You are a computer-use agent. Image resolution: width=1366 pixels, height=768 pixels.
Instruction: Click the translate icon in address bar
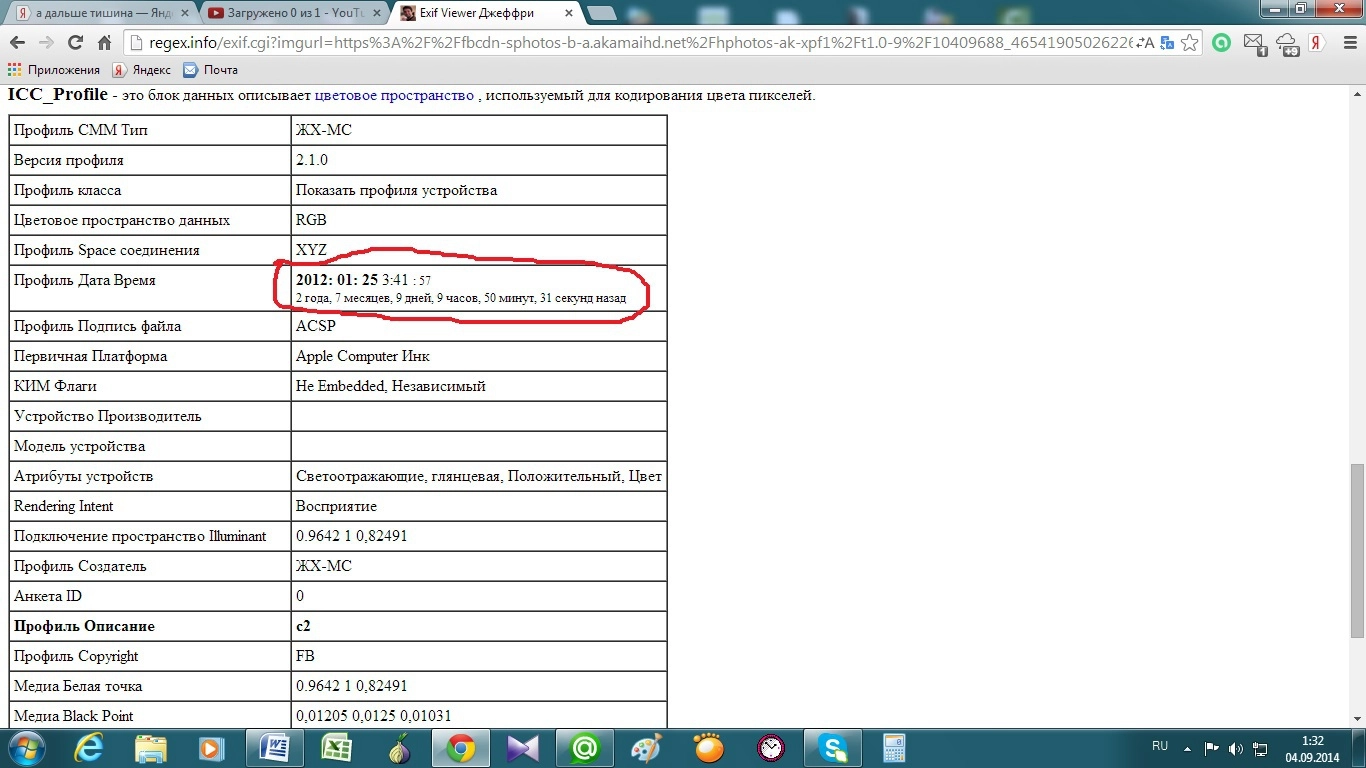pos(1164,43)
